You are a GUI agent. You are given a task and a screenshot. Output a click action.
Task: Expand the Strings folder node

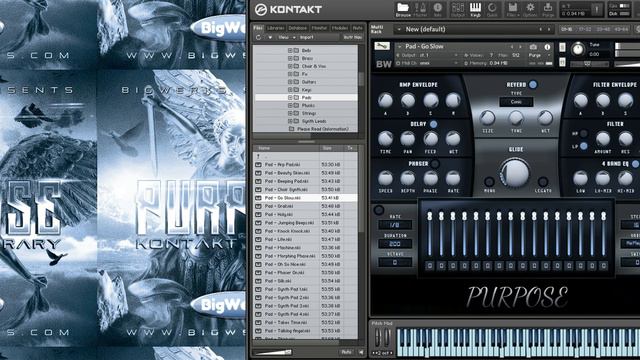coord(290,113)
